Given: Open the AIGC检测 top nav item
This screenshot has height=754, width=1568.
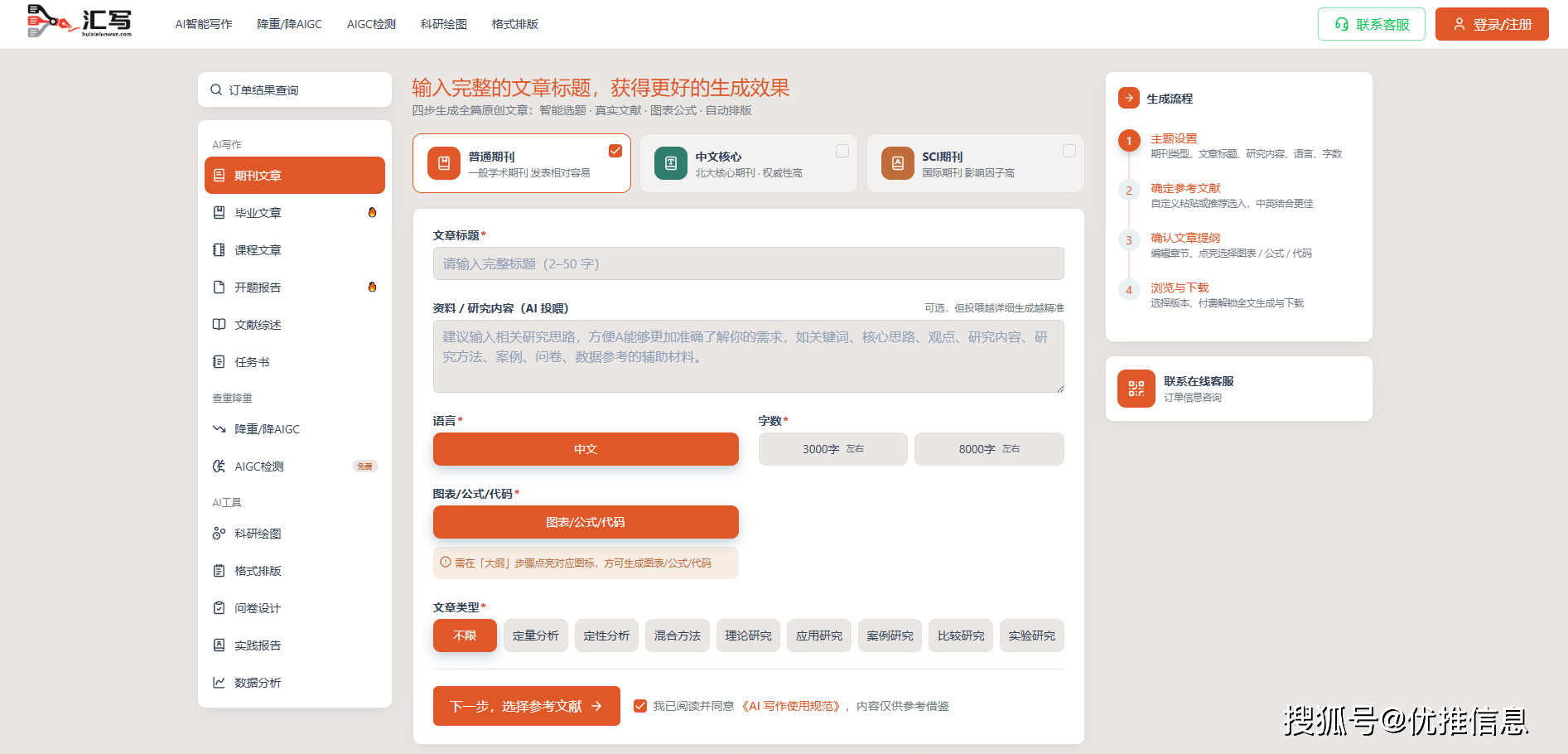Looking at the screenshot, I should [x=371, y=24].
